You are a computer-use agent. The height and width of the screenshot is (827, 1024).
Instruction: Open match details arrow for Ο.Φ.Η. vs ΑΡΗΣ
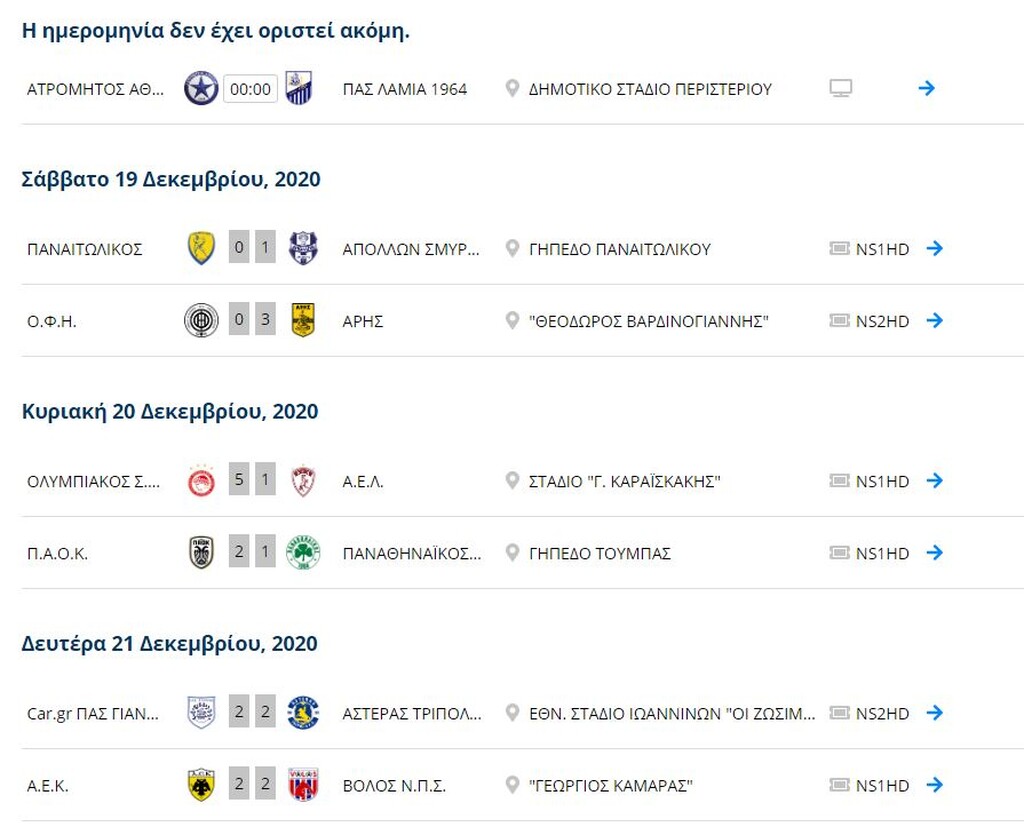coord(935,320)
